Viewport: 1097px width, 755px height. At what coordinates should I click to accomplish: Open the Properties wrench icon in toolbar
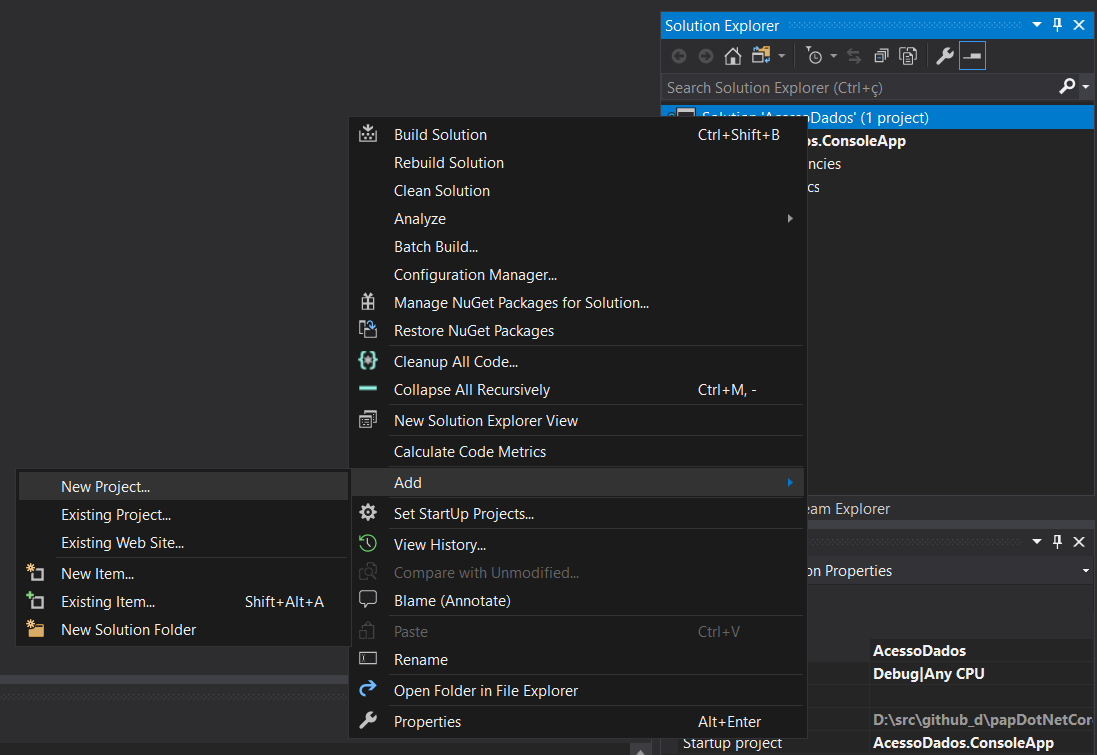coord(944,56)
